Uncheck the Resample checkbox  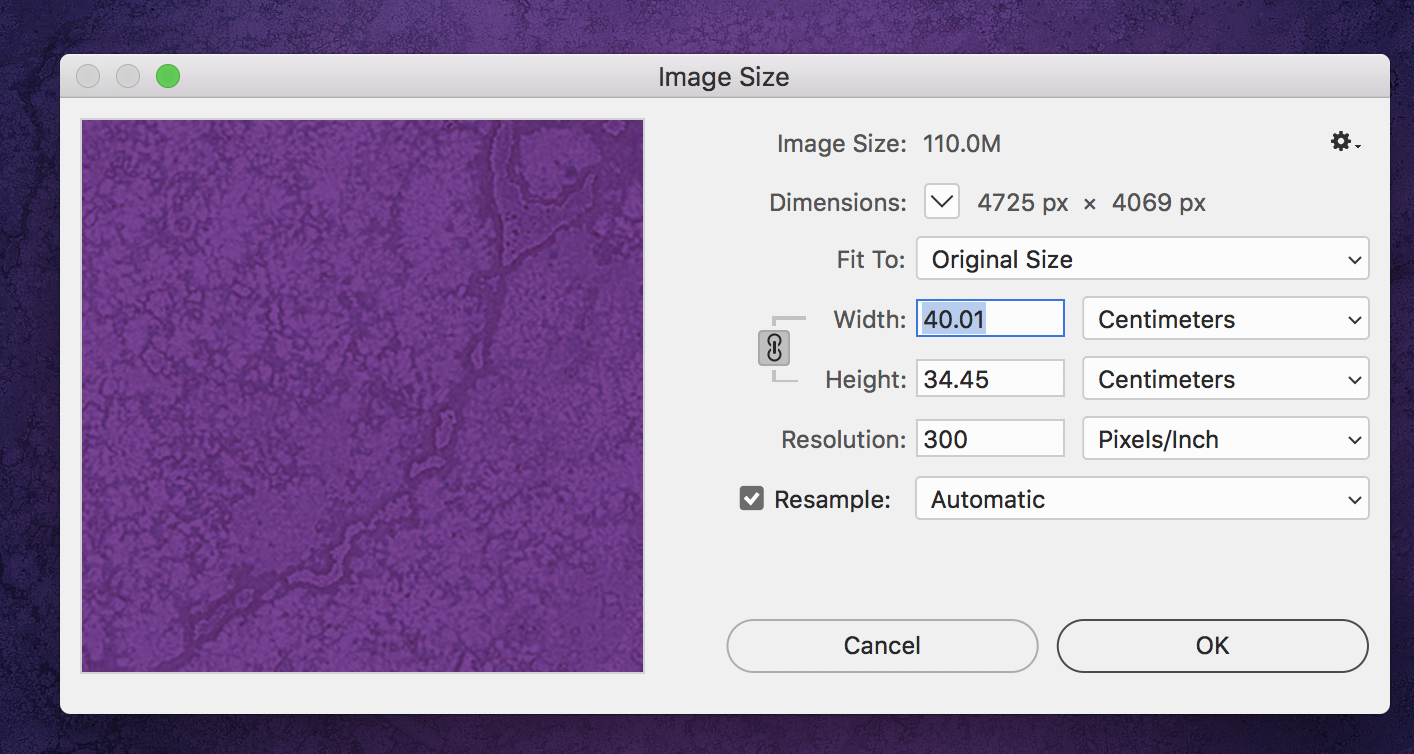pos(751,498)
